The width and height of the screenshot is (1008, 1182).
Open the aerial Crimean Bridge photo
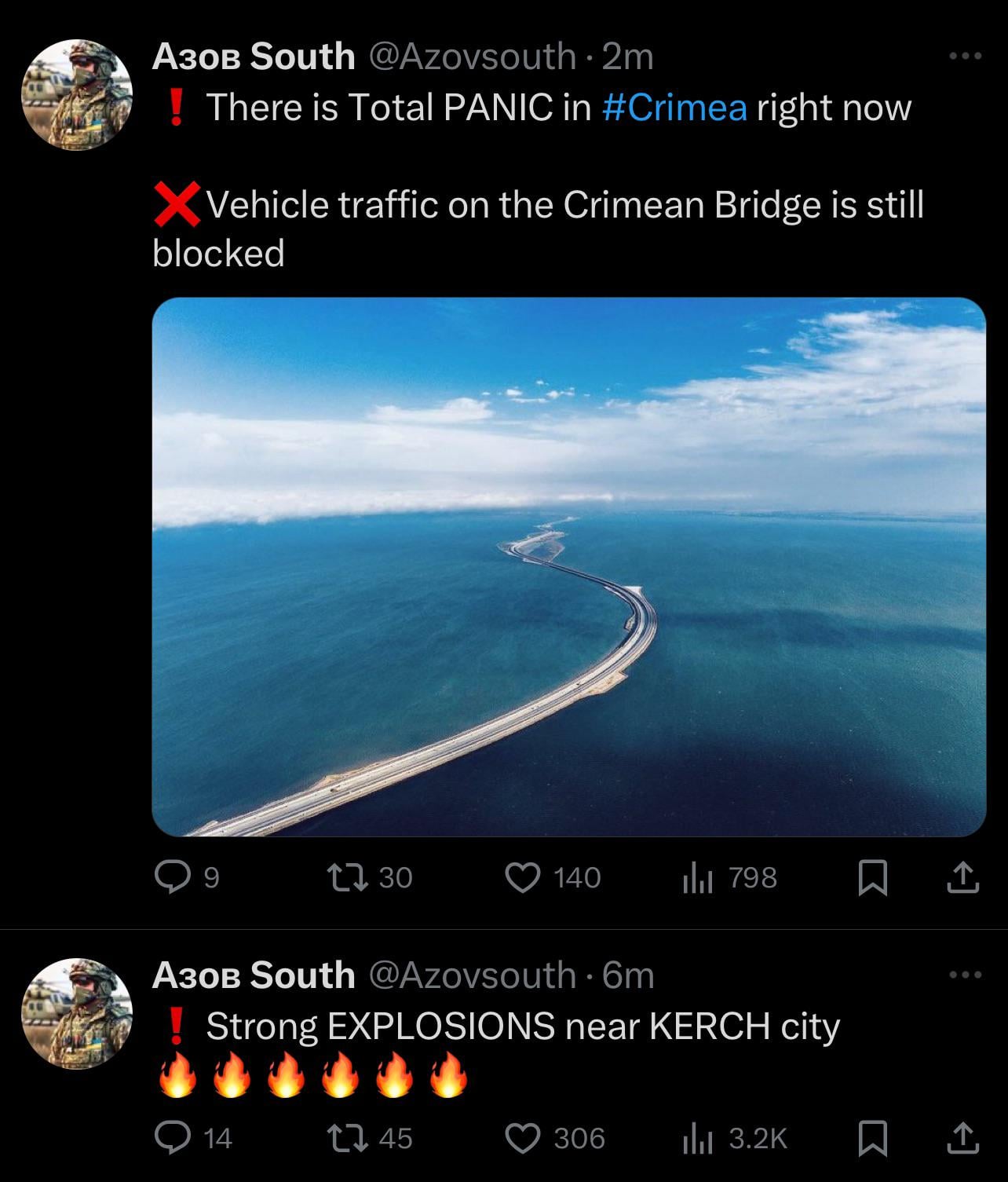click(568, 567)
